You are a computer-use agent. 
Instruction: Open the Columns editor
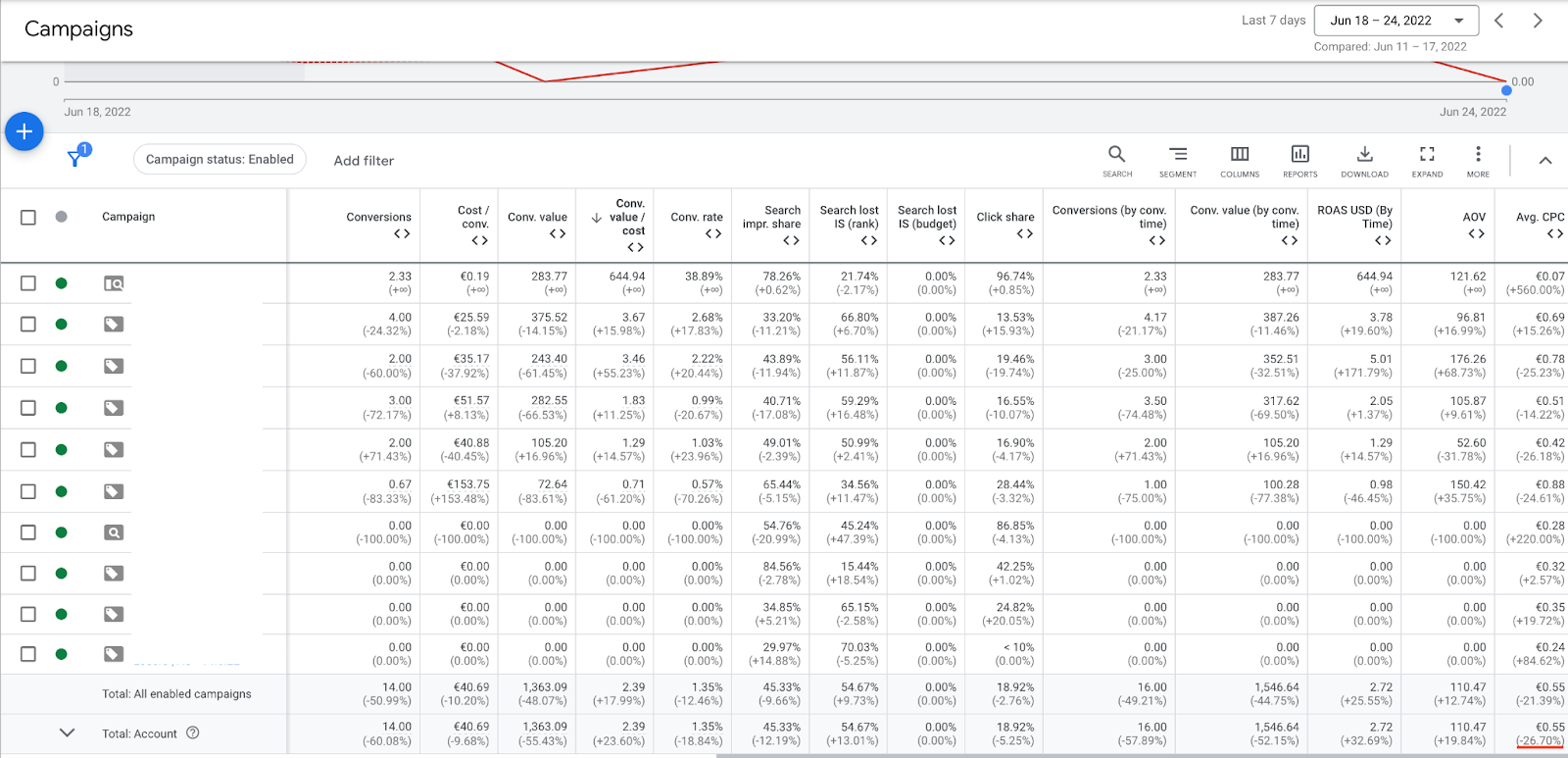click(1240, 161)
